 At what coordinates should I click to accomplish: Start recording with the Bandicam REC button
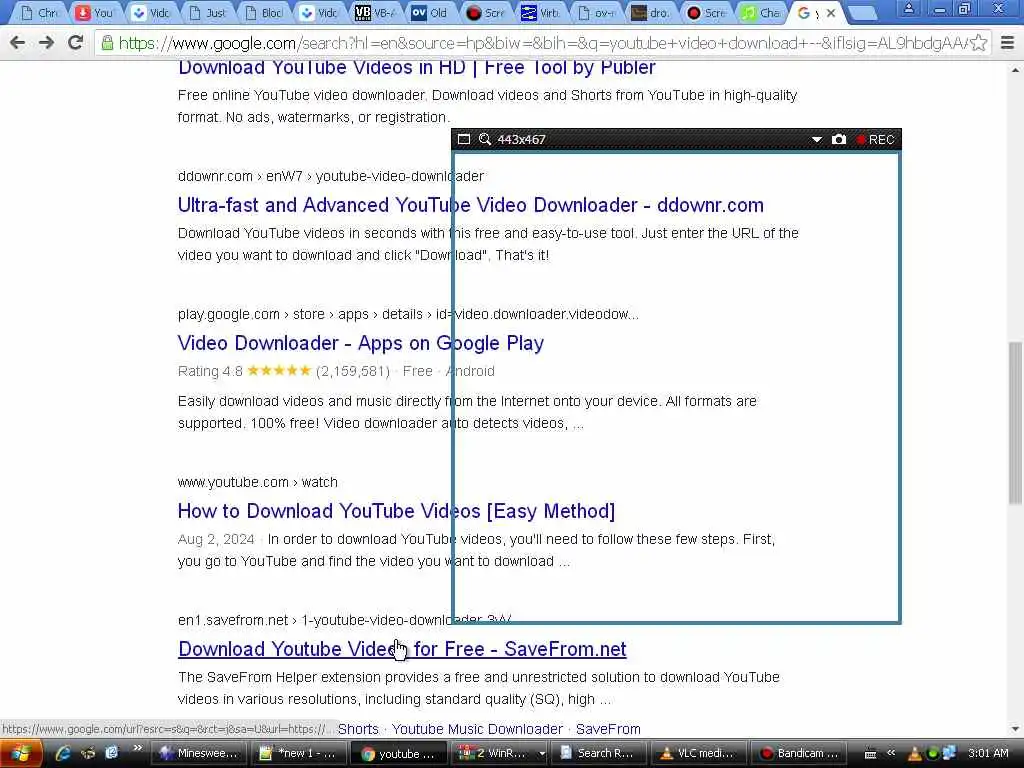pos(875,139)
